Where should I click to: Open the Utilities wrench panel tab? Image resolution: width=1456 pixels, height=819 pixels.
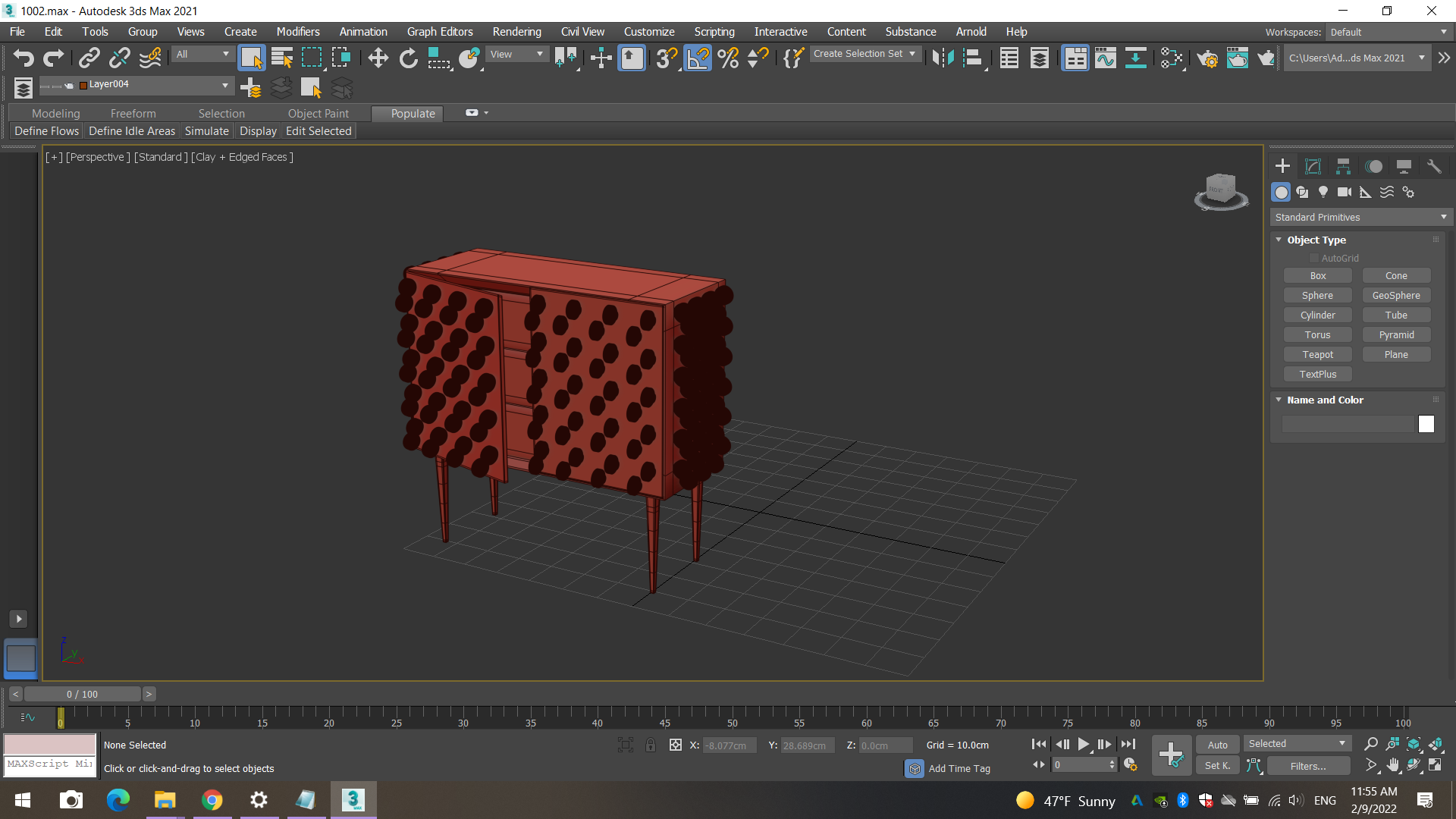click(1434, 166)
